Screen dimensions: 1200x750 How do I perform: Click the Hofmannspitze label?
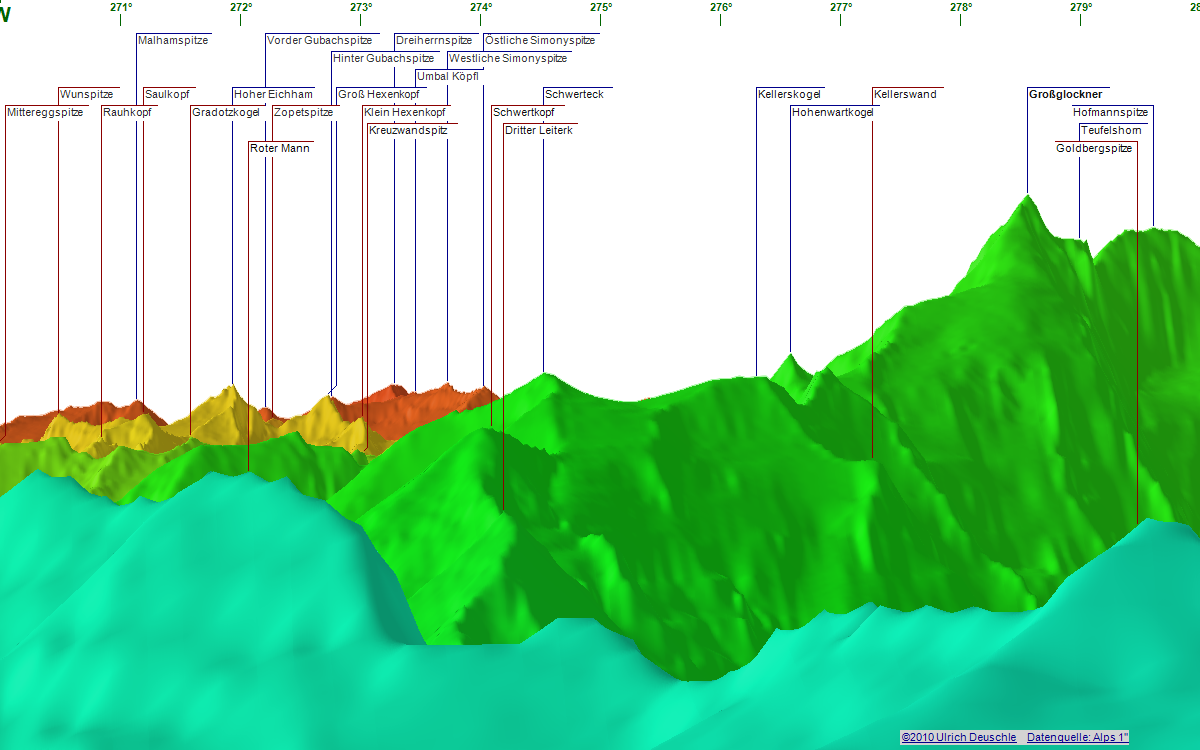1111,112
